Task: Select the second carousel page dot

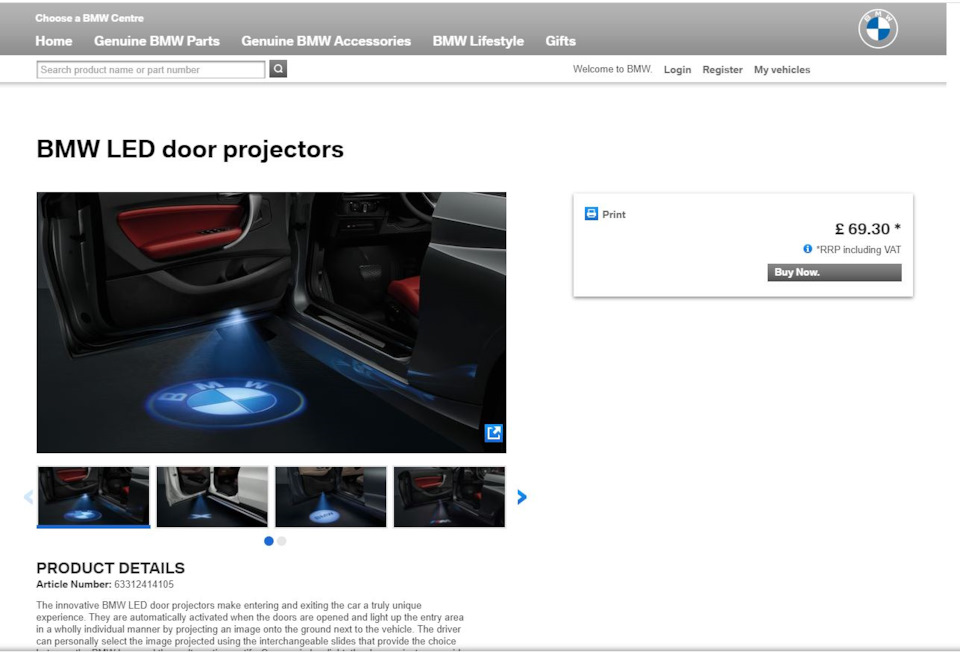Action: pyautogui.click(x=282, y=541)
